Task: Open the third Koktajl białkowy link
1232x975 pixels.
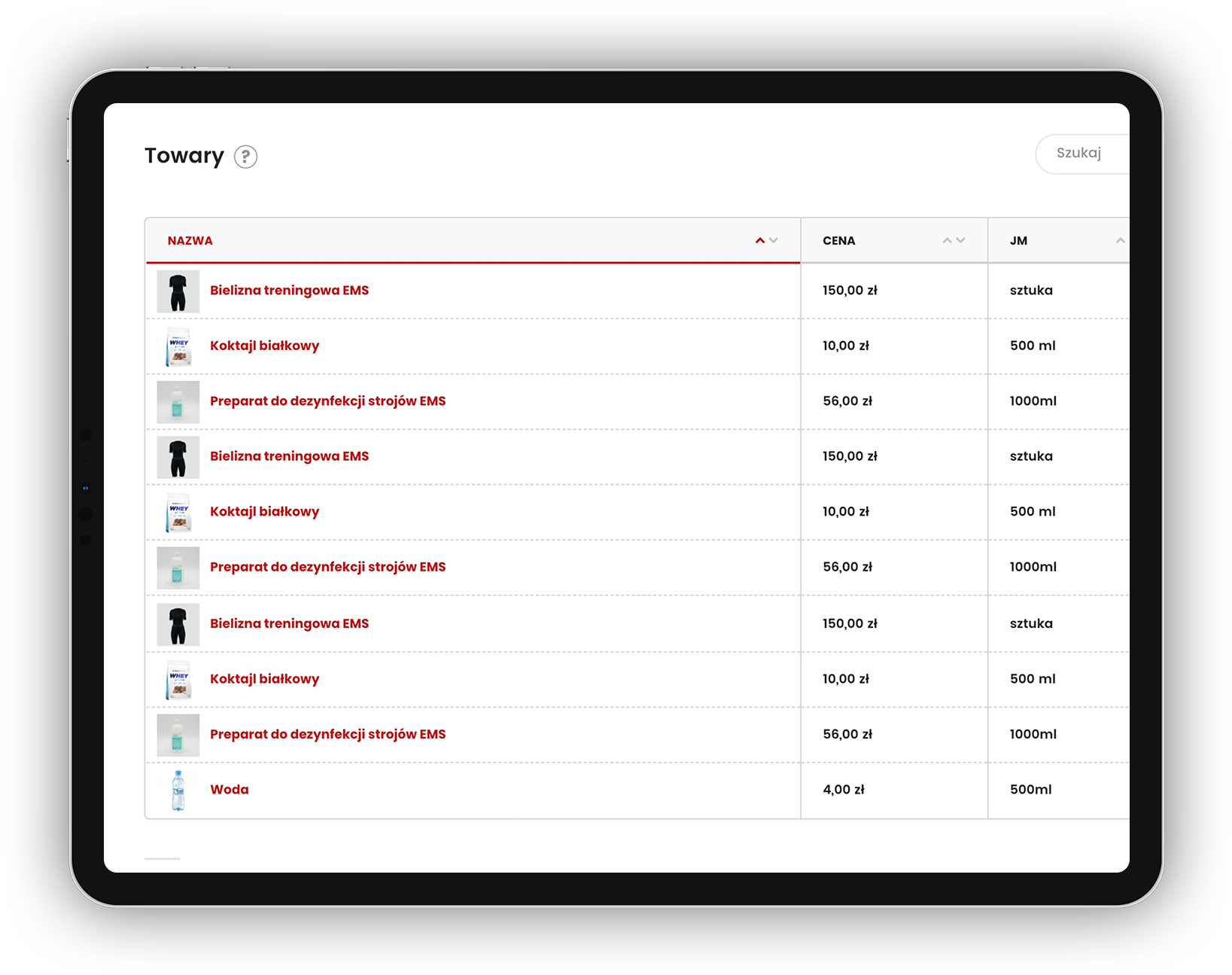Action: click(264, 679)
